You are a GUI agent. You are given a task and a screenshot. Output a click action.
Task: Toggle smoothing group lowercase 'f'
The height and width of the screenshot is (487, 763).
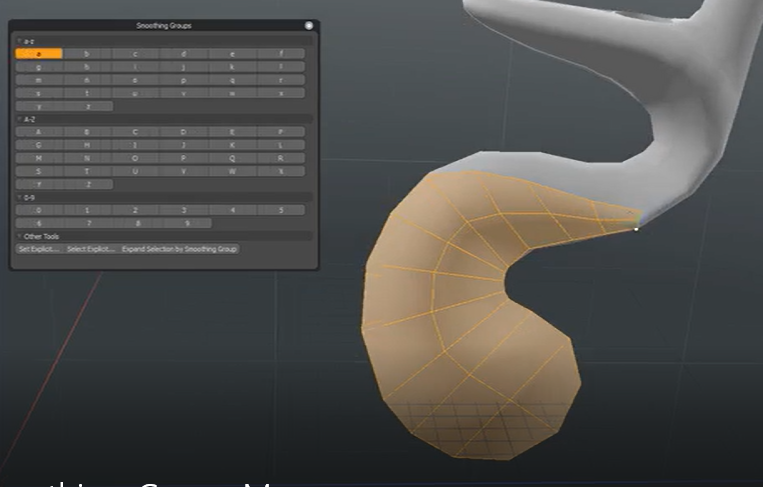tap(281, 54)
